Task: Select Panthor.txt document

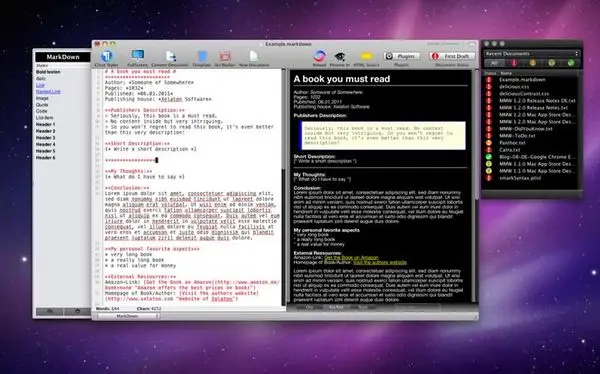Action: pyautogui.click(x=512, y=143)
